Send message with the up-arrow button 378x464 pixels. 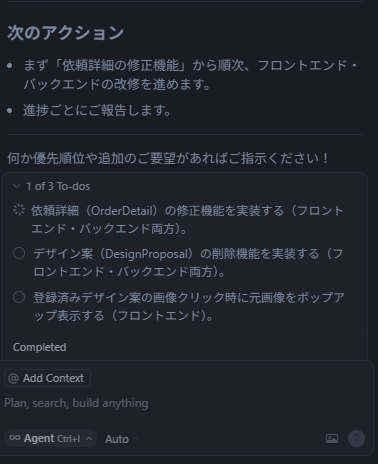click(x=356, y=438)
